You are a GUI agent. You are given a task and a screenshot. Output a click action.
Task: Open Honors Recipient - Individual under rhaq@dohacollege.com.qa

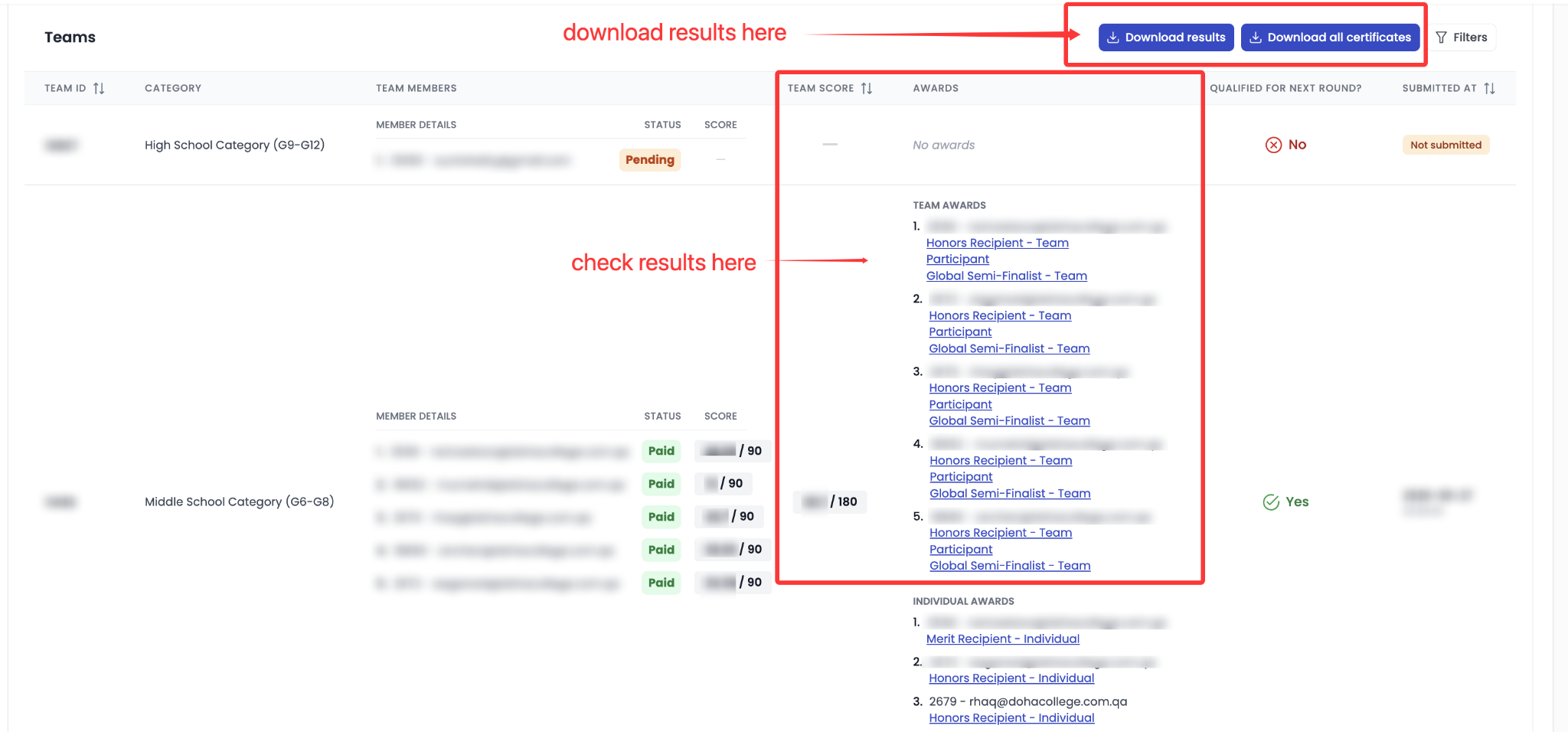(x=1011, y=718)
